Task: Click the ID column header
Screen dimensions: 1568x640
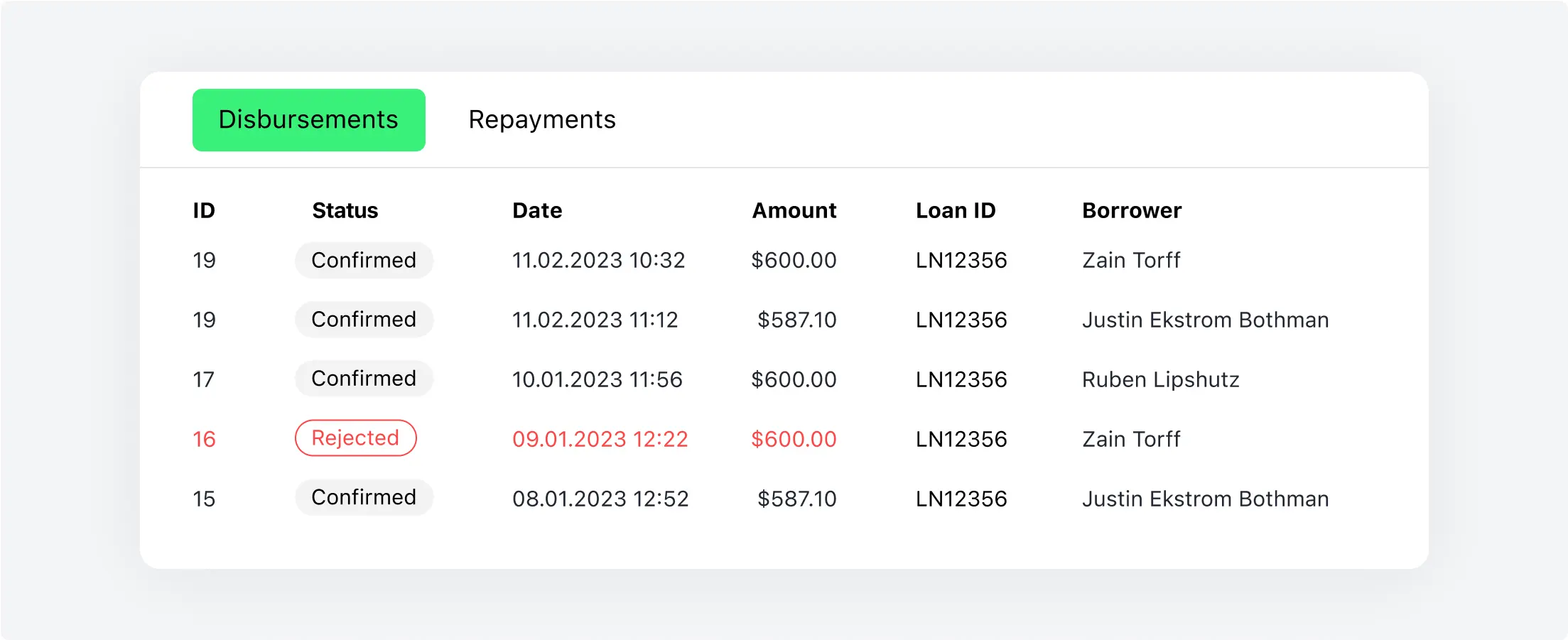Action: point(204,211)
